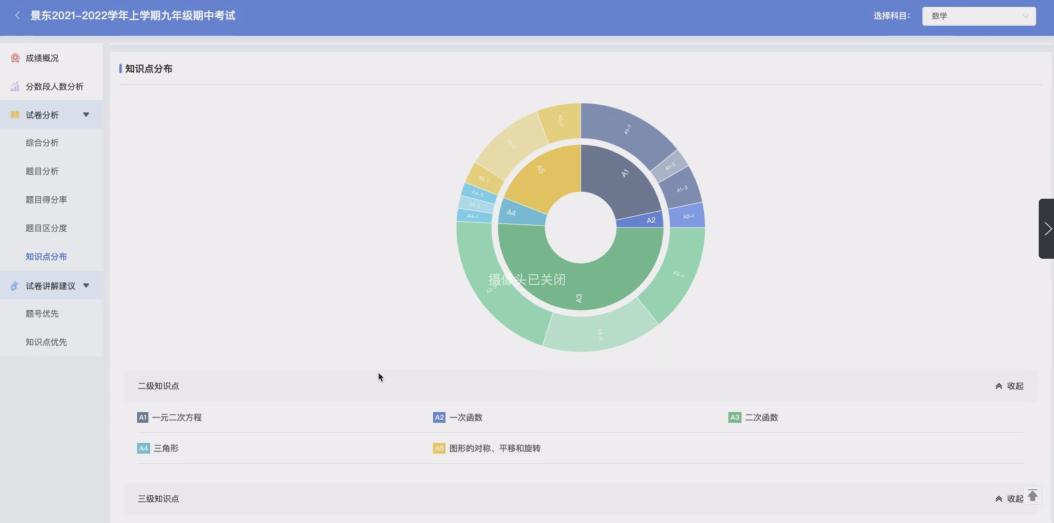Click the A1 legend swatch for 一元二次方程
Screen dimensions: 1054x523
tap(143, 417)
